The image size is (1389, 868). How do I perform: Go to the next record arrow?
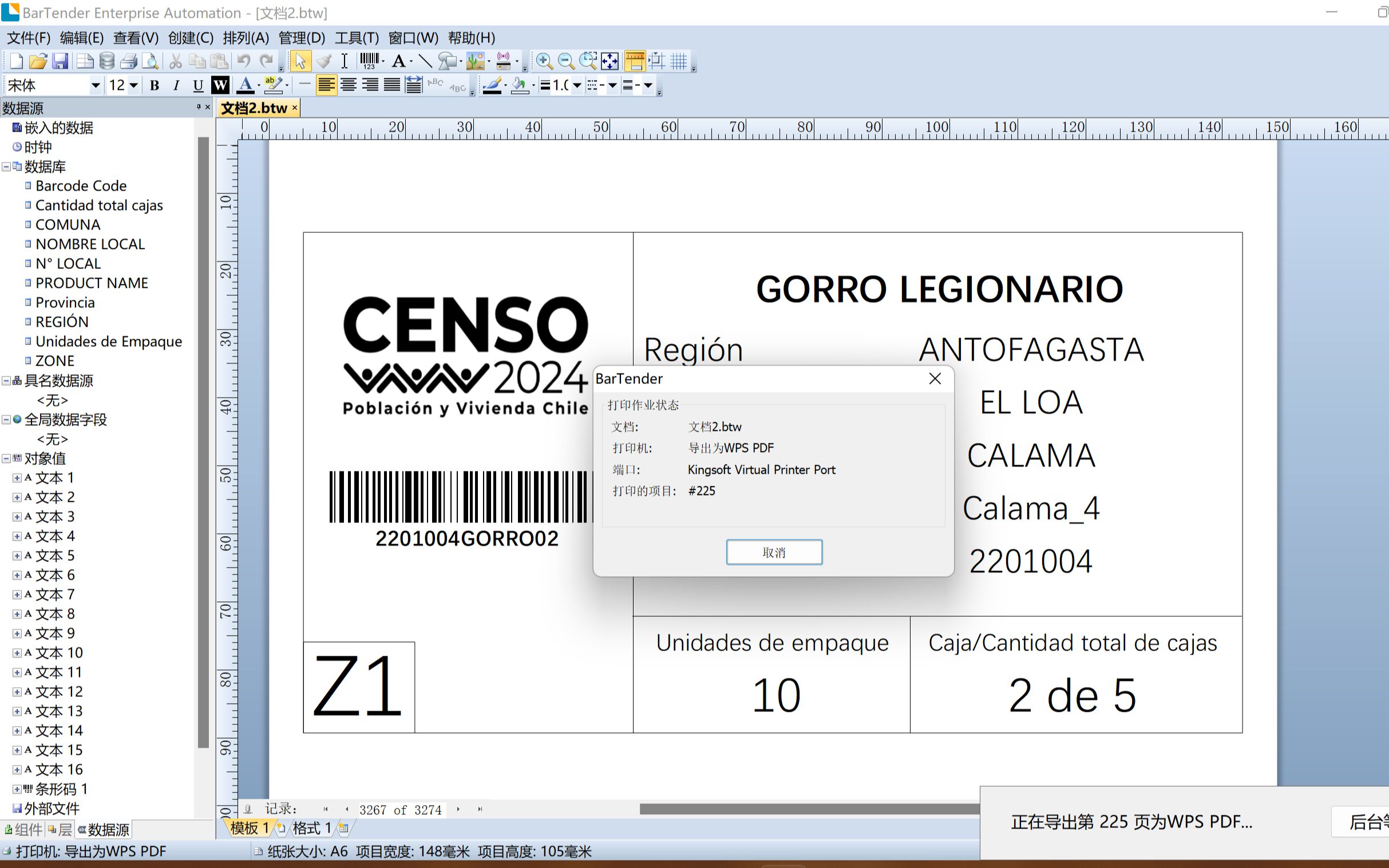pyautogui.click(x=458, y=809)
